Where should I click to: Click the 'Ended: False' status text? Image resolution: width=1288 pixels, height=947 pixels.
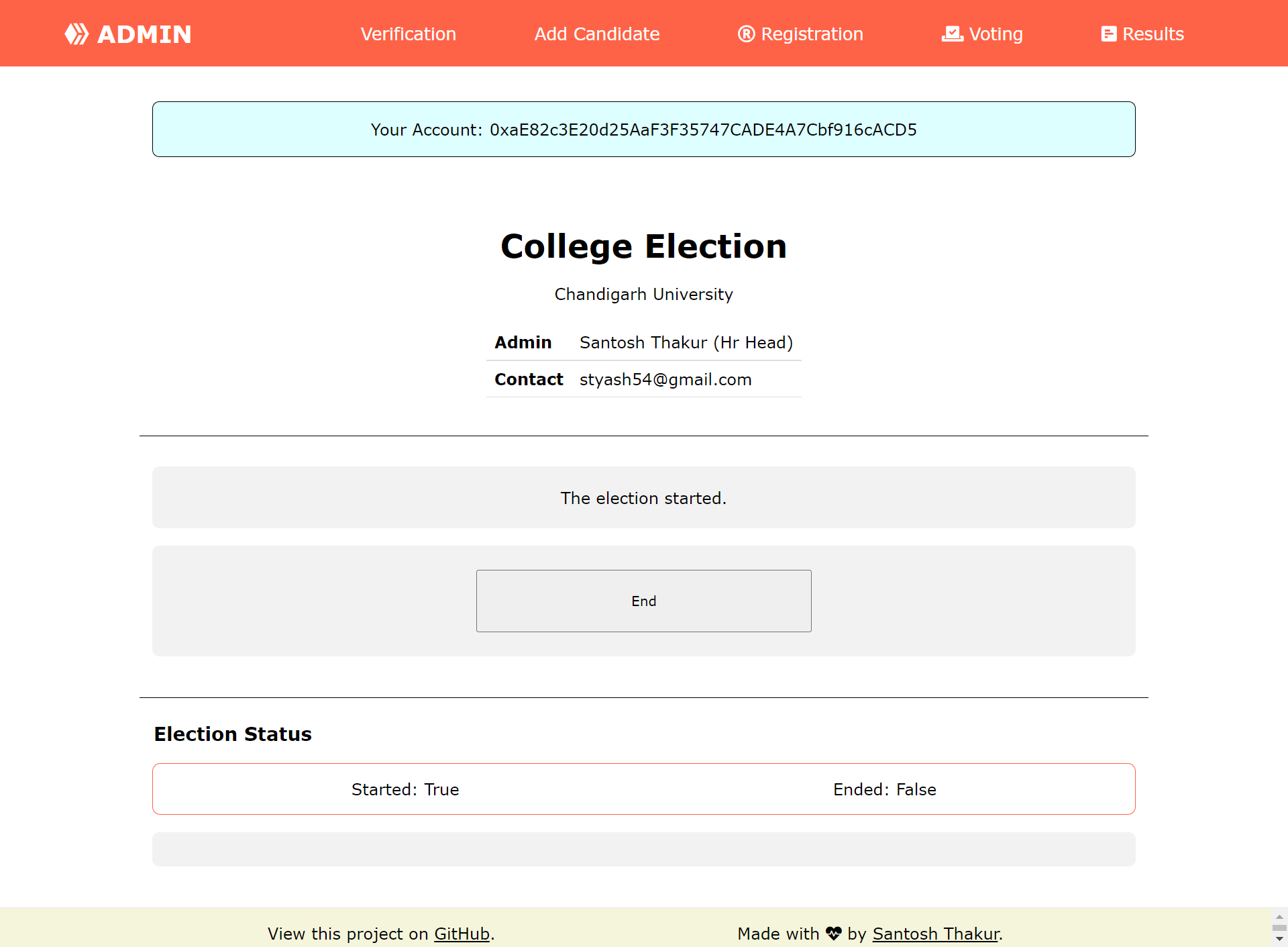tap(884, 789)
